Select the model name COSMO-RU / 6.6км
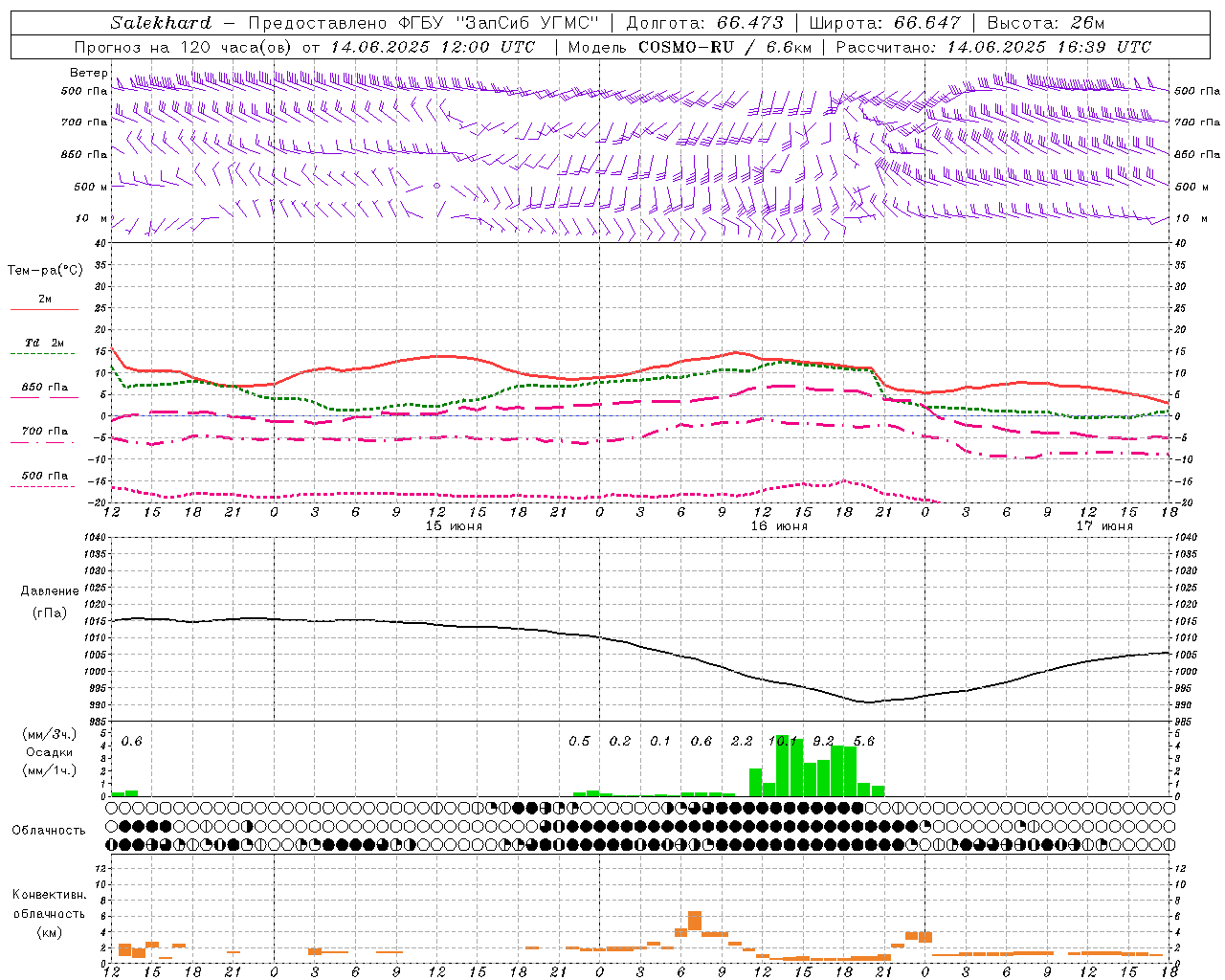 pos(725,47)
